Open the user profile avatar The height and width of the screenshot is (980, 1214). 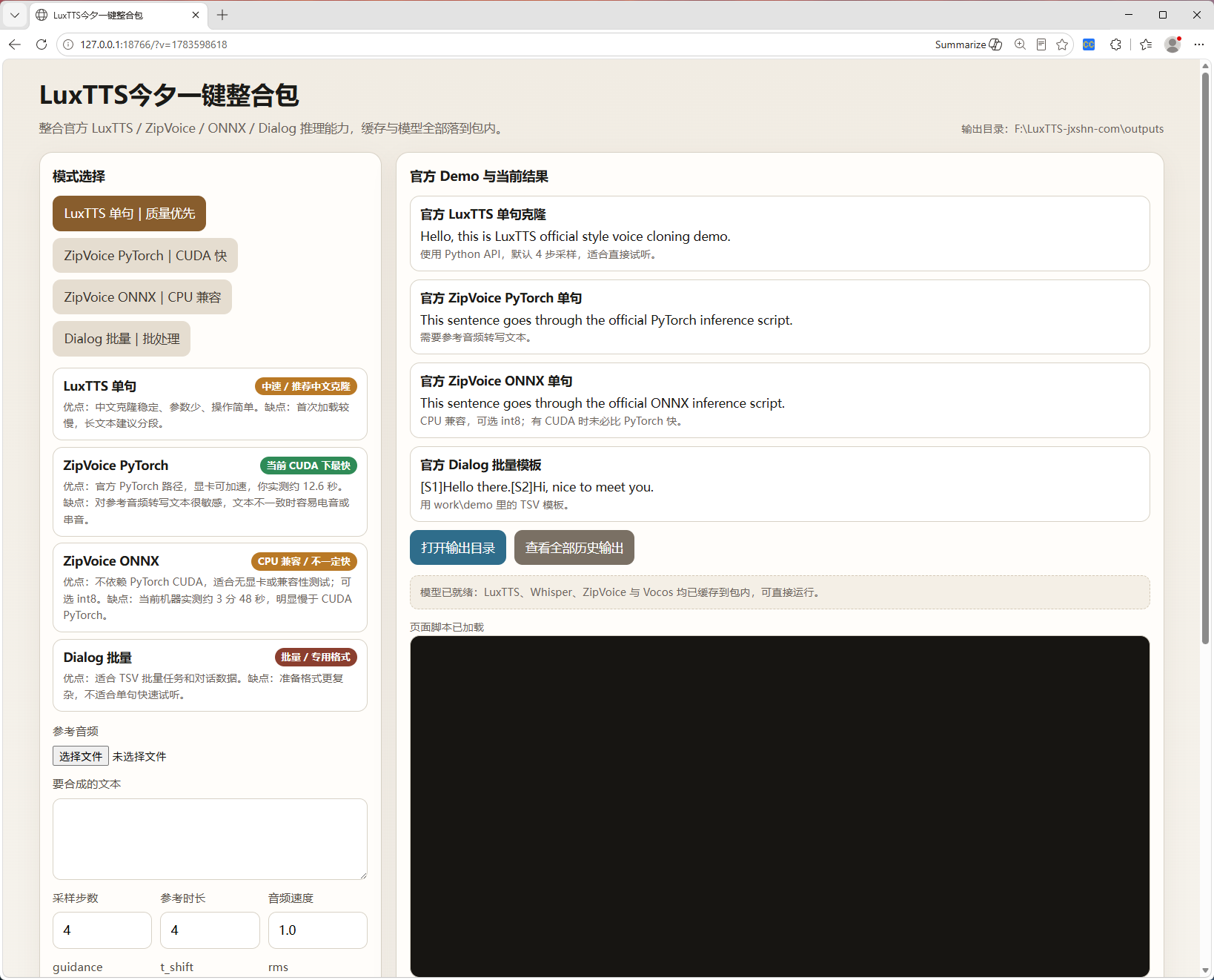tap(1172, 44)
